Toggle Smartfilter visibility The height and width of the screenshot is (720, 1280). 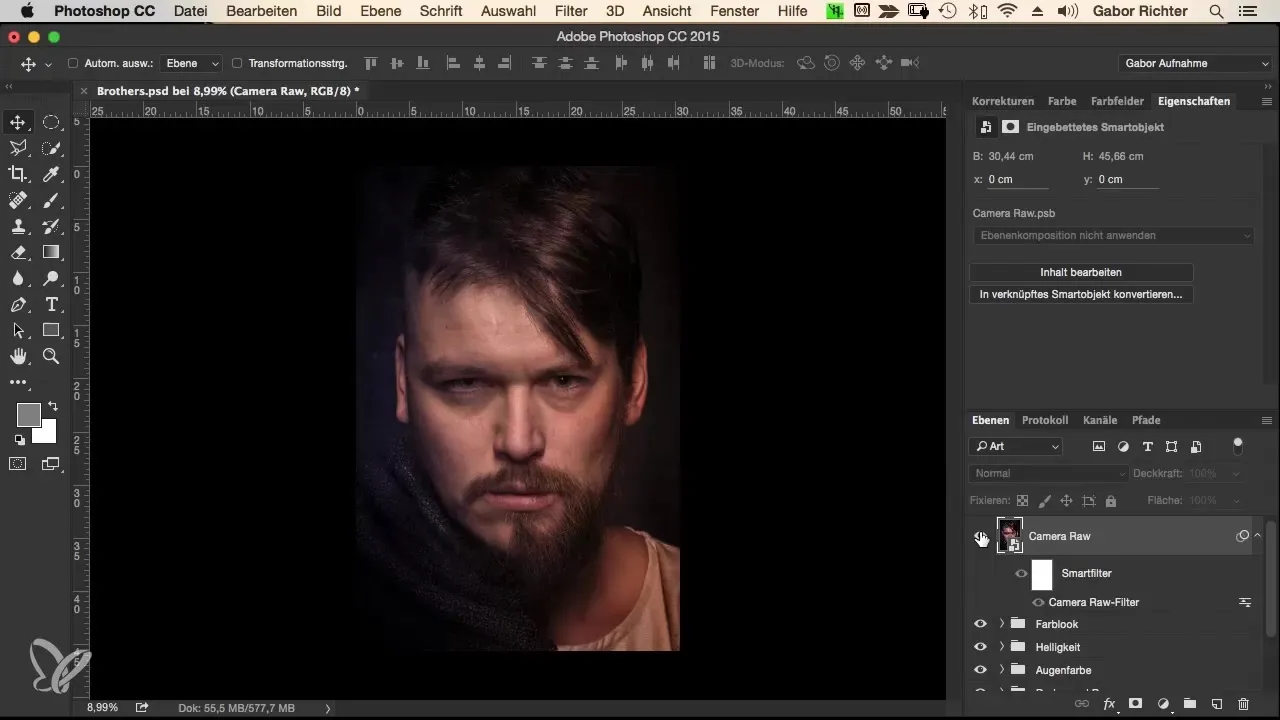(x=1021, y=573)
